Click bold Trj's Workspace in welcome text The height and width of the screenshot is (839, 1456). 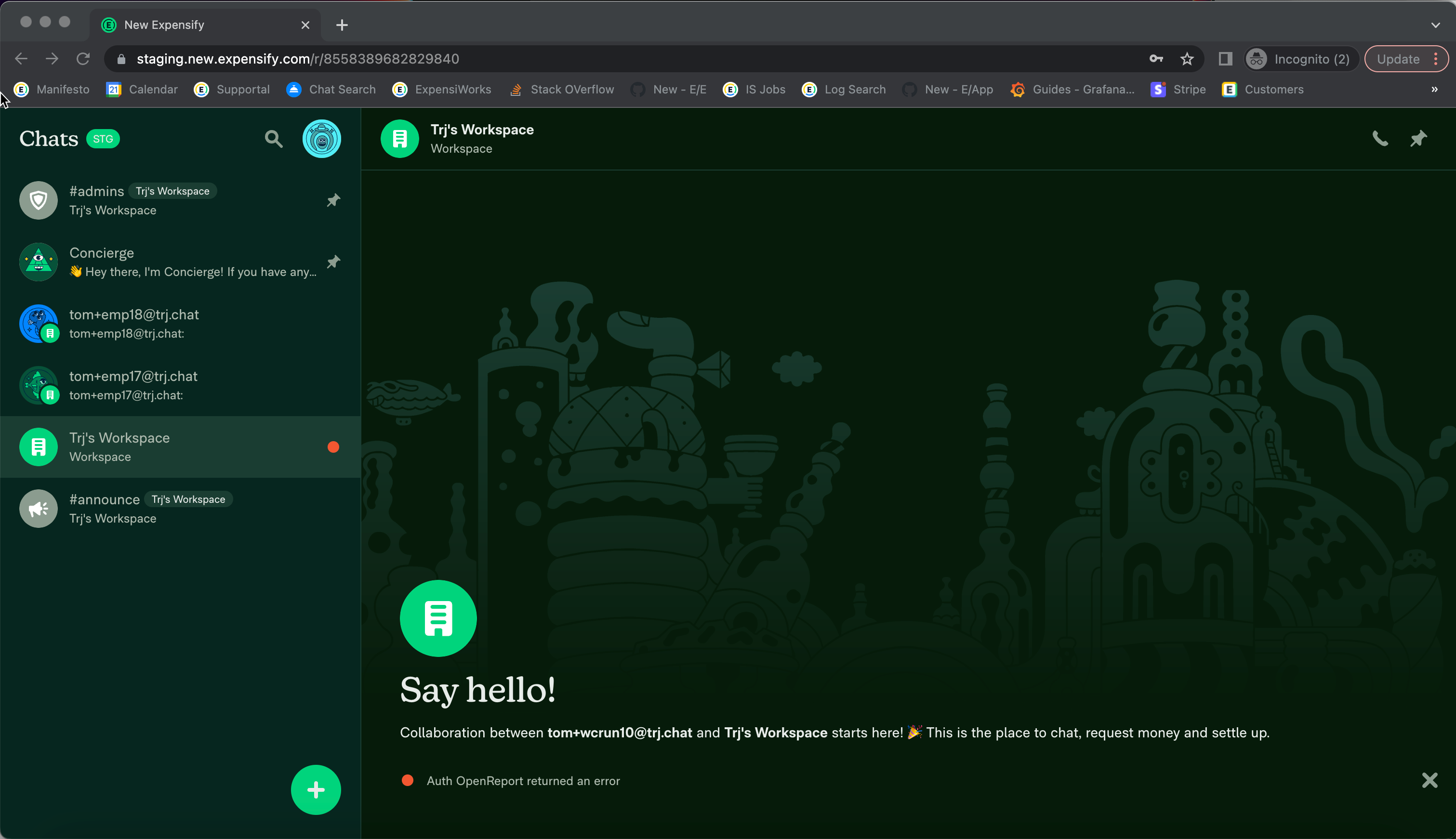click(776, 733)
